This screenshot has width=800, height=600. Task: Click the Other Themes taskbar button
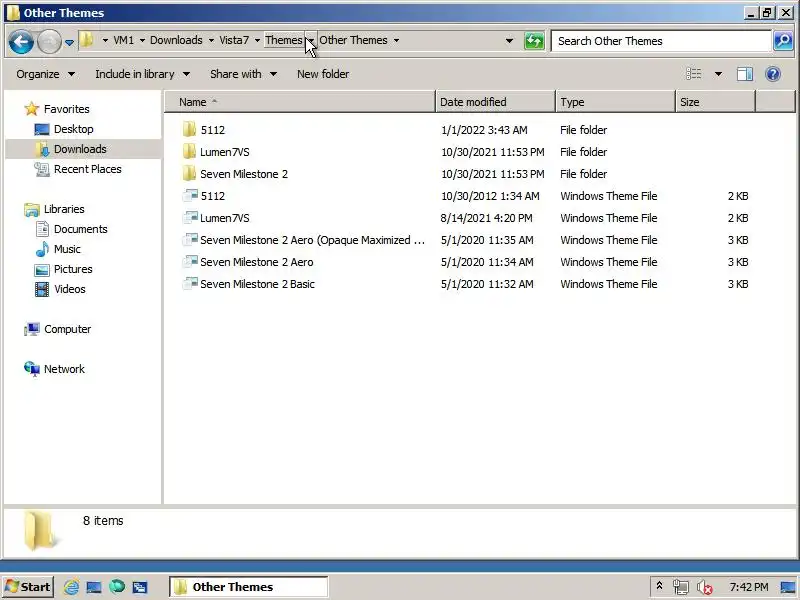pyautogui.click(x=248, y=587)
